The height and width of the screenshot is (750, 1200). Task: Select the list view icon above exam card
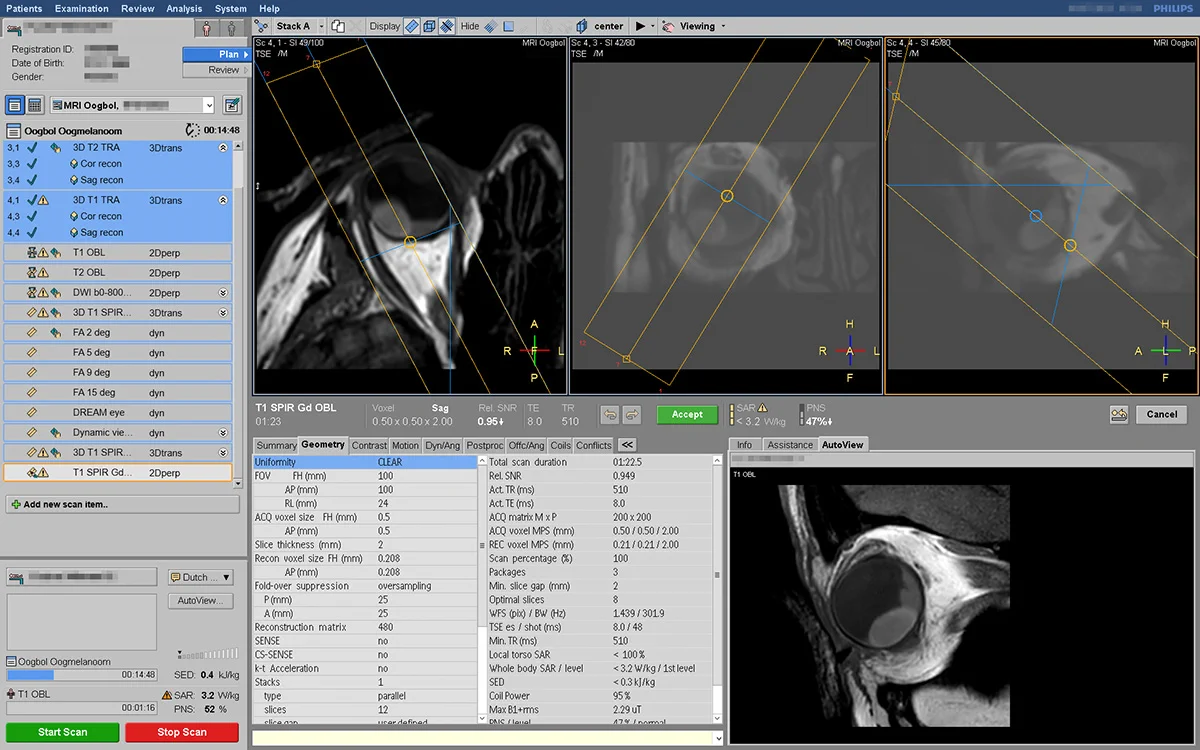pyautogui.click(x=15, y=105)
